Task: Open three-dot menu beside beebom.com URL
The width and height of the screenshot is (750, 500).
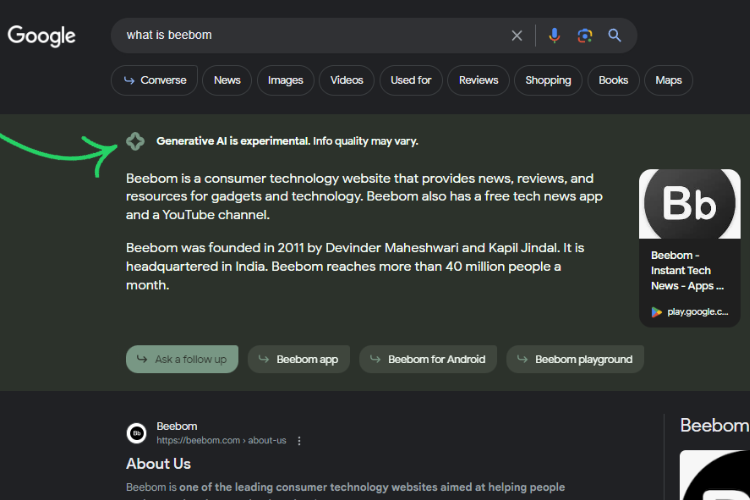Action: (299, 441)
